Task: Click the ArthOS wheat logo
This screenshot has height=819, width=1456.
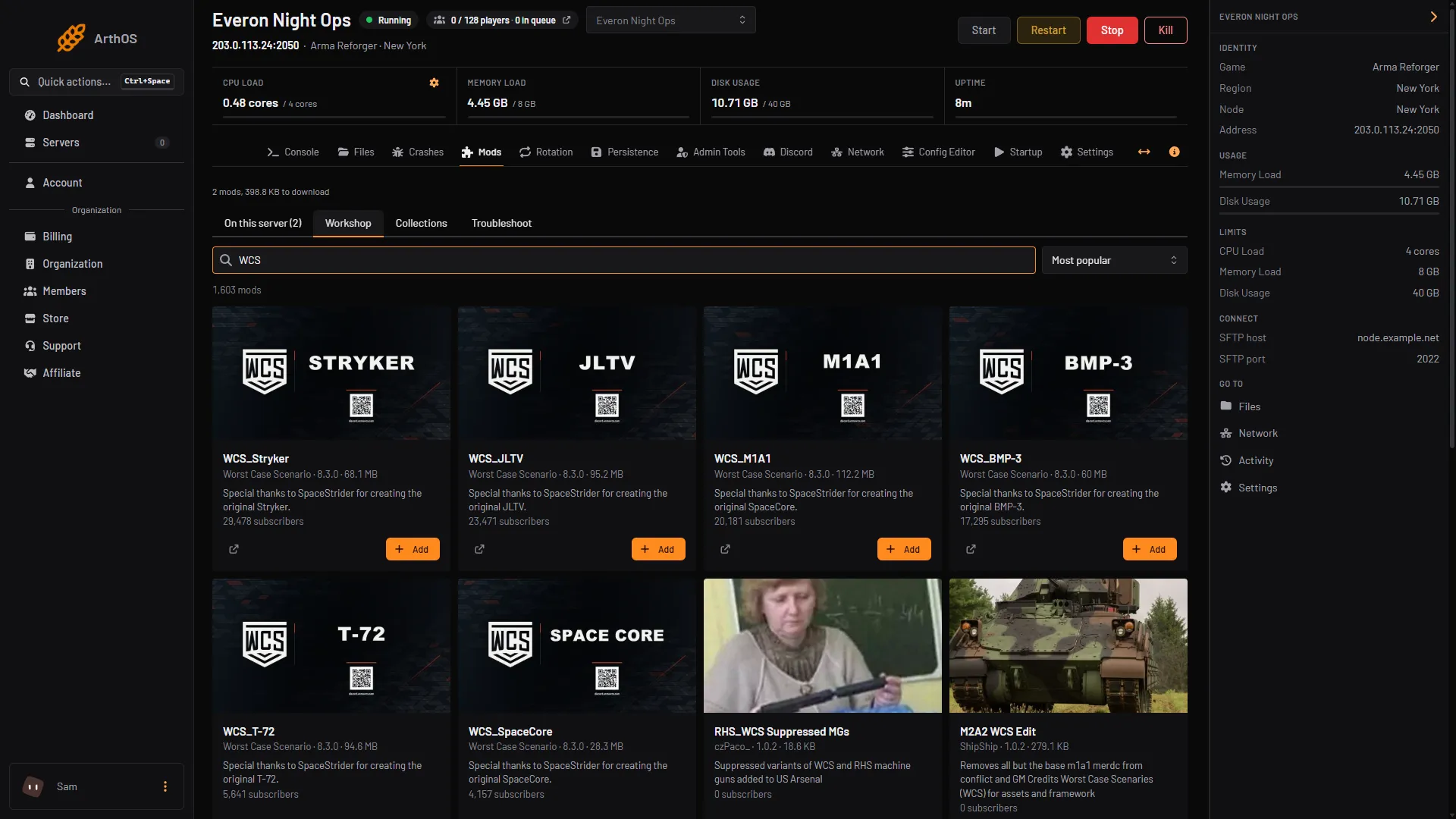Action: [71, 38]
